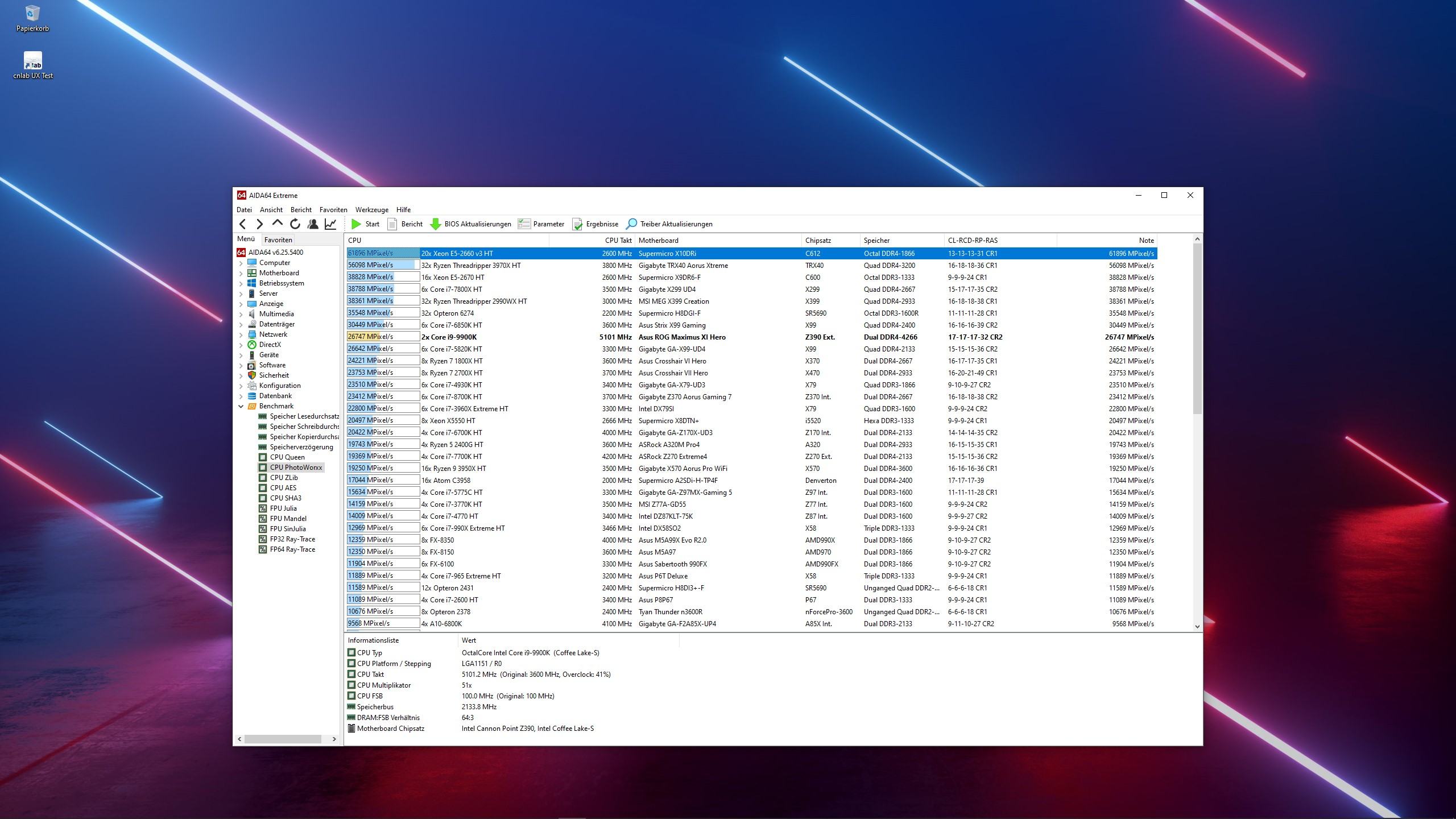The image size is (1456, 819).
Task: Click the Bericht toolbar button
Action: pos(405,224)
